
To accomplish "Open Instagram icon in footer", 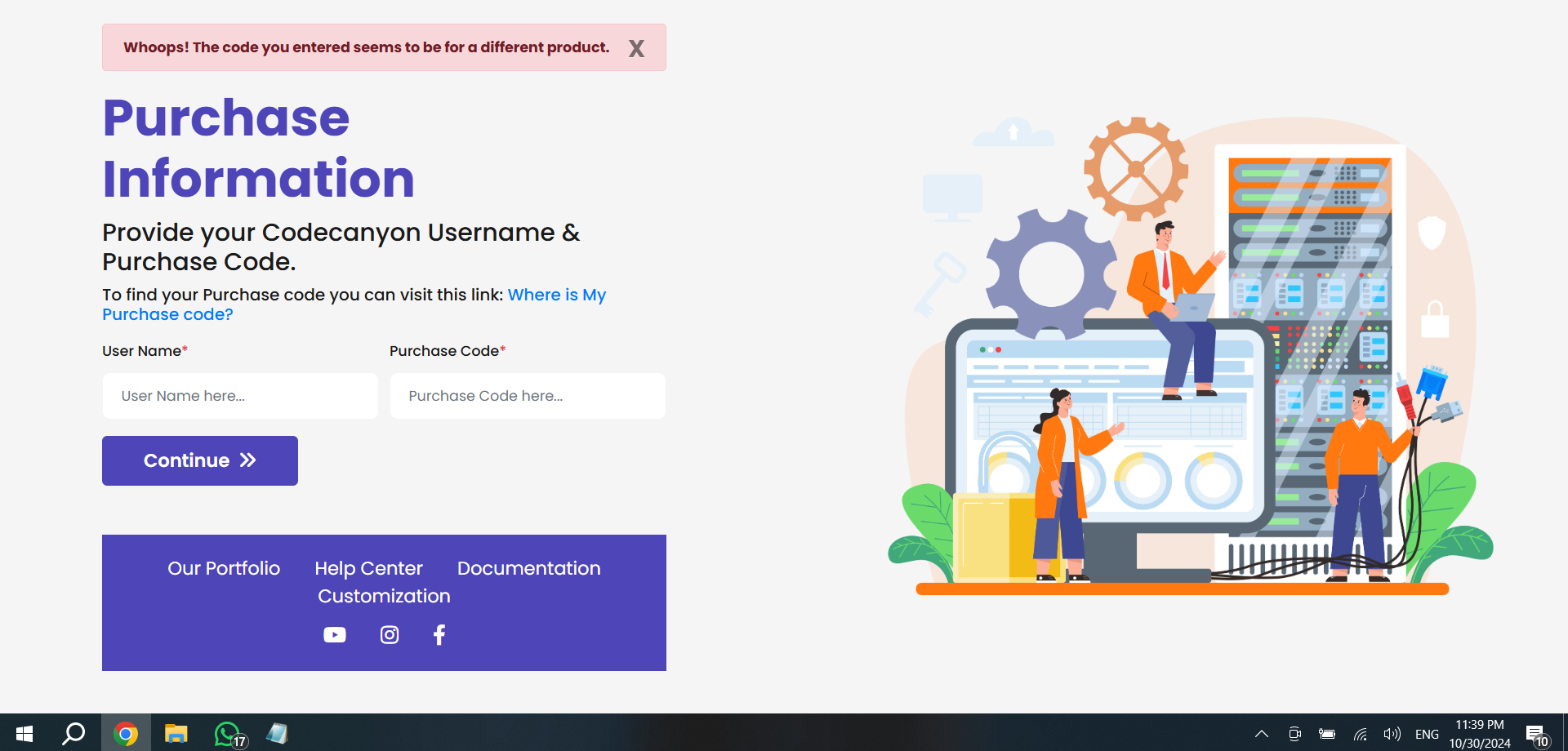I will coord(390,634).
